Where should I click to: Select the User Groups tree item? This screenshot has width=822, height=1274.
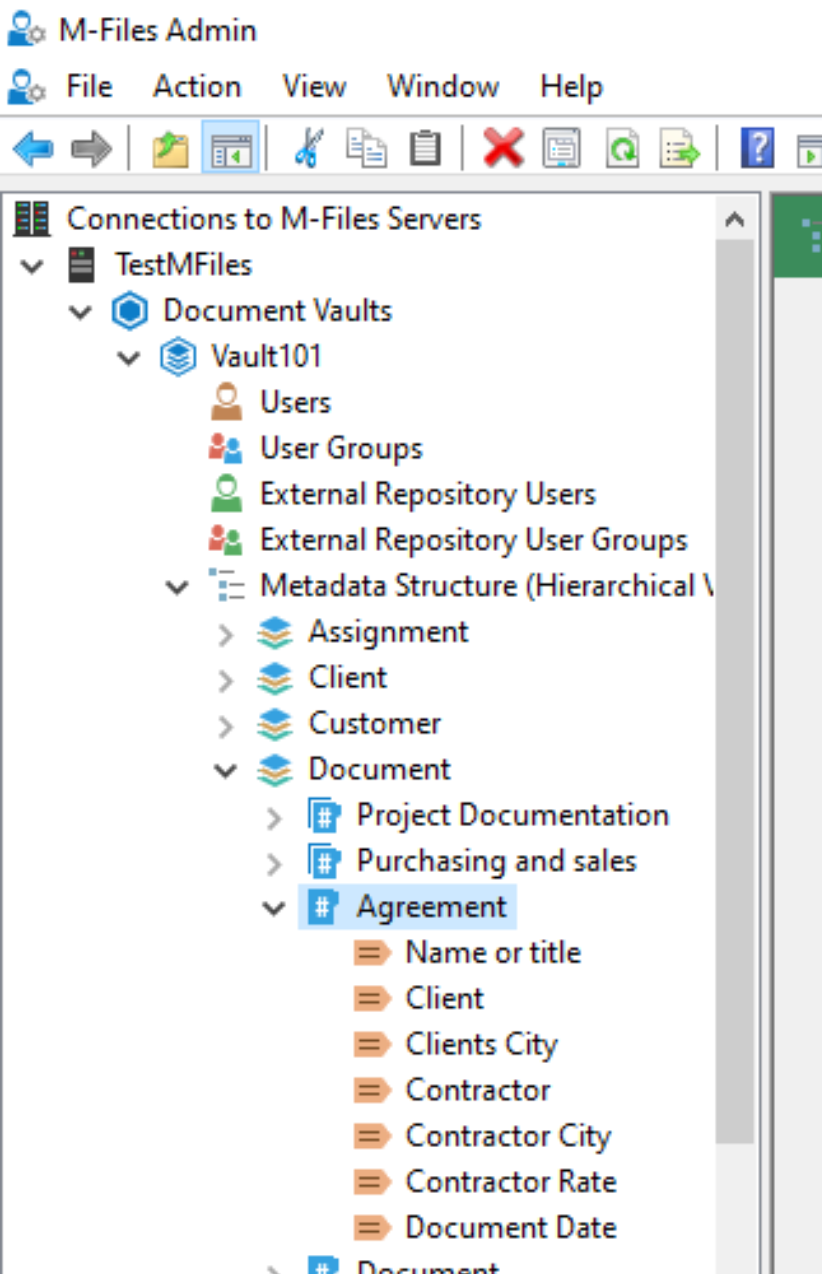click(341, 448)
